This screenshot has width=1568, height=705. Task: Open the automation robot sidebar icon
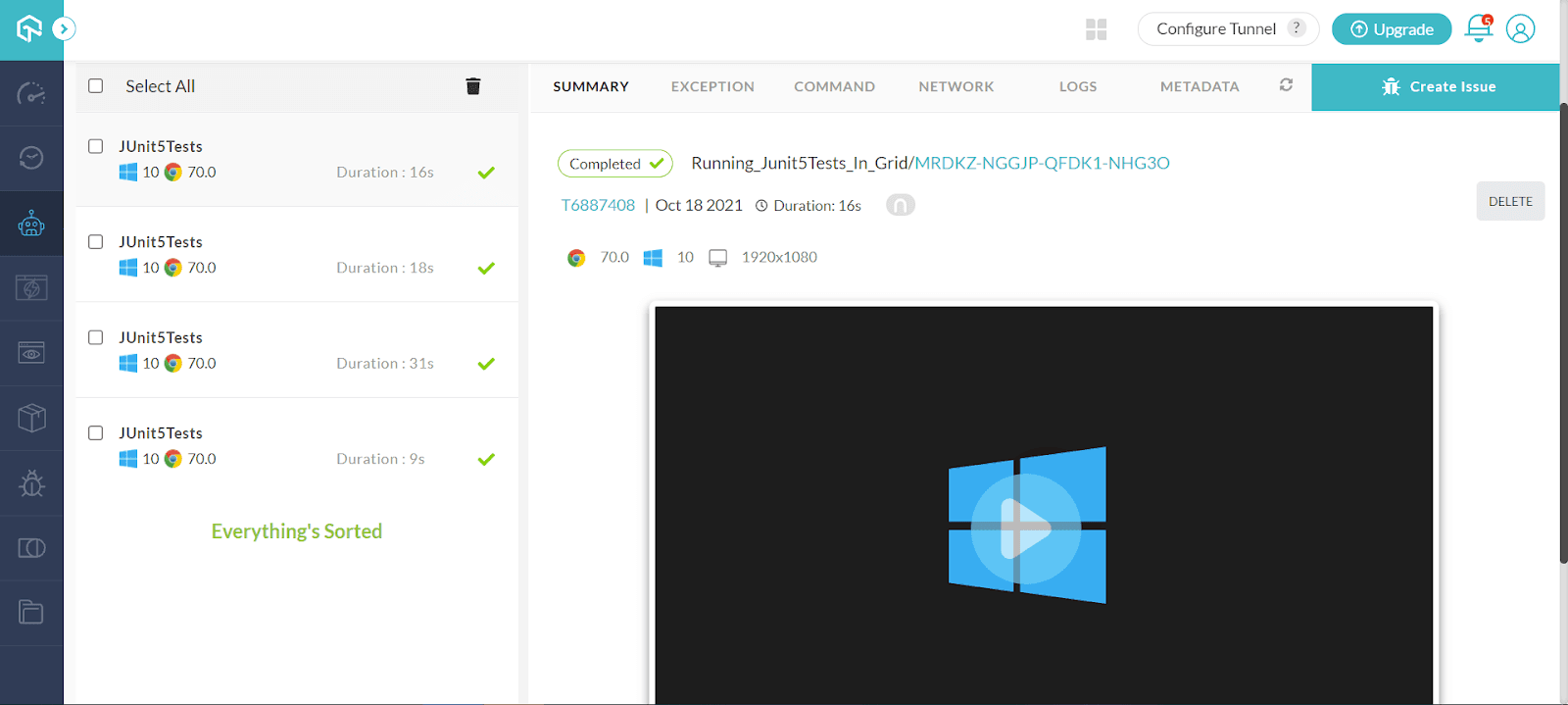click(x=31, y=224)
